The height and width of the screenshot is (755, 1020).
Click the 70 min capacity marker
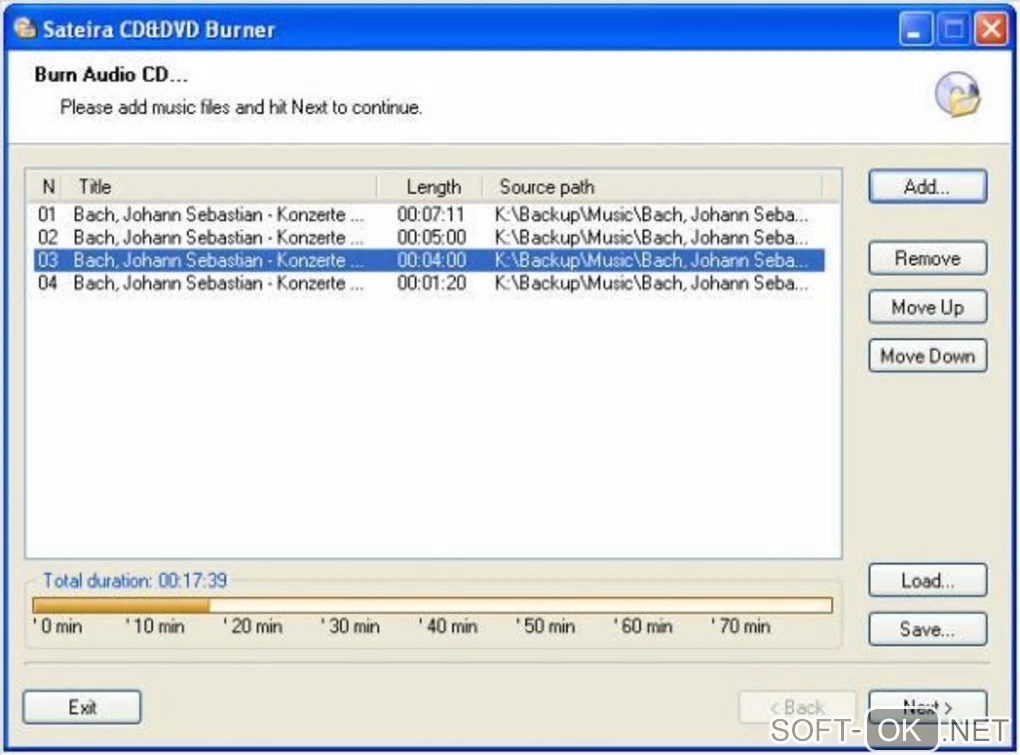(x=740, y=626)
